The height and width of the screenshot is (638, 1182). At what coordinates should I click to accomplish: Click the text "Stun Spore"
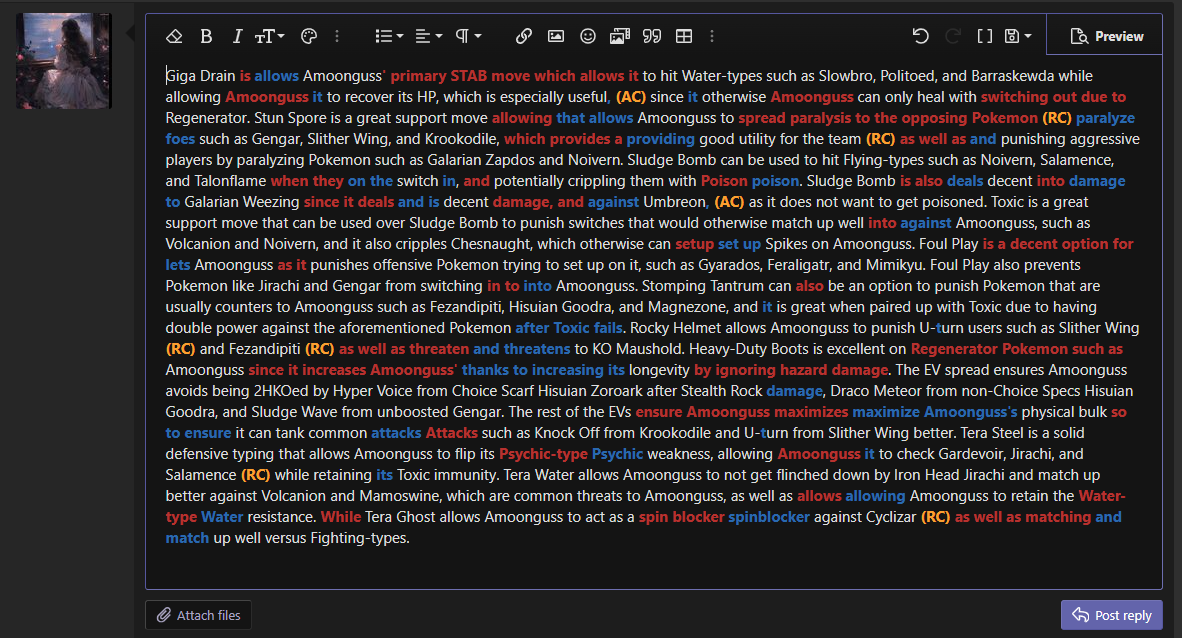290,118
